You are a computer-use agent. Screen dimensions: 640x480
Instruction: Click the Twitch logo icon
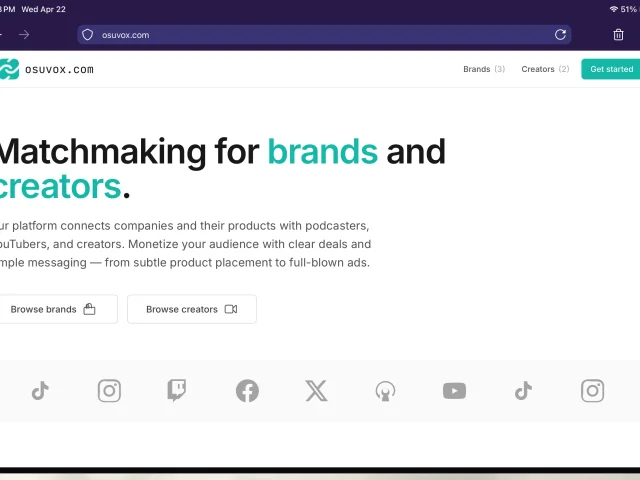[177, 391]
